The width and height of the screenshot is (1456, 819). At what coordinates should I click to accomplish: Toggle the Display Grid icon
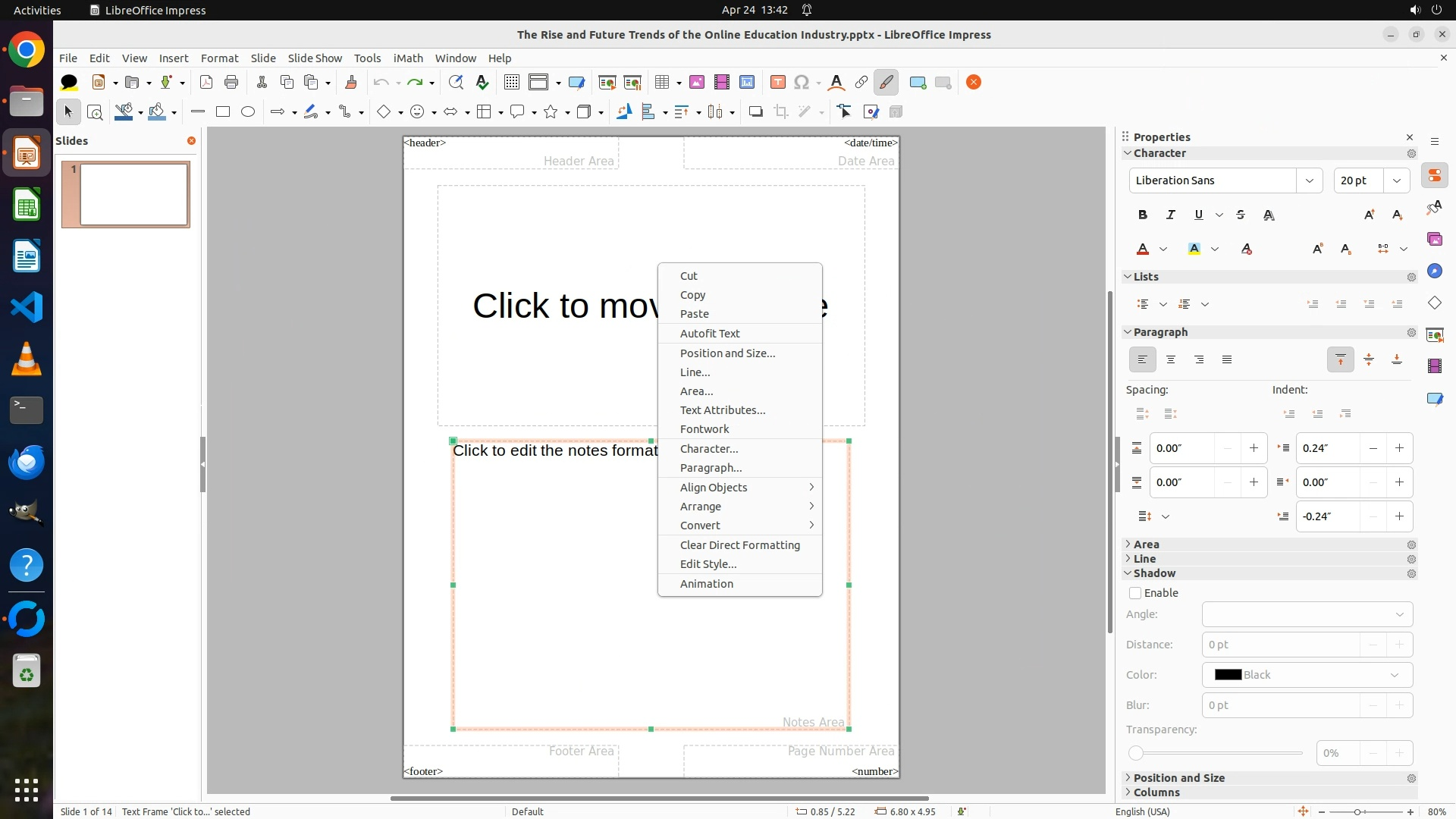(x=512, y=83)
